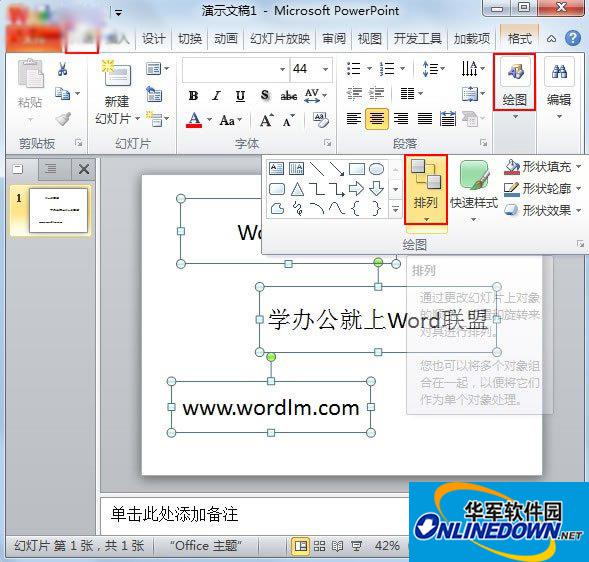The image size is (589, 562).
Task: Switch to Normal view in status bar
Action: click(x=301, y=546)
